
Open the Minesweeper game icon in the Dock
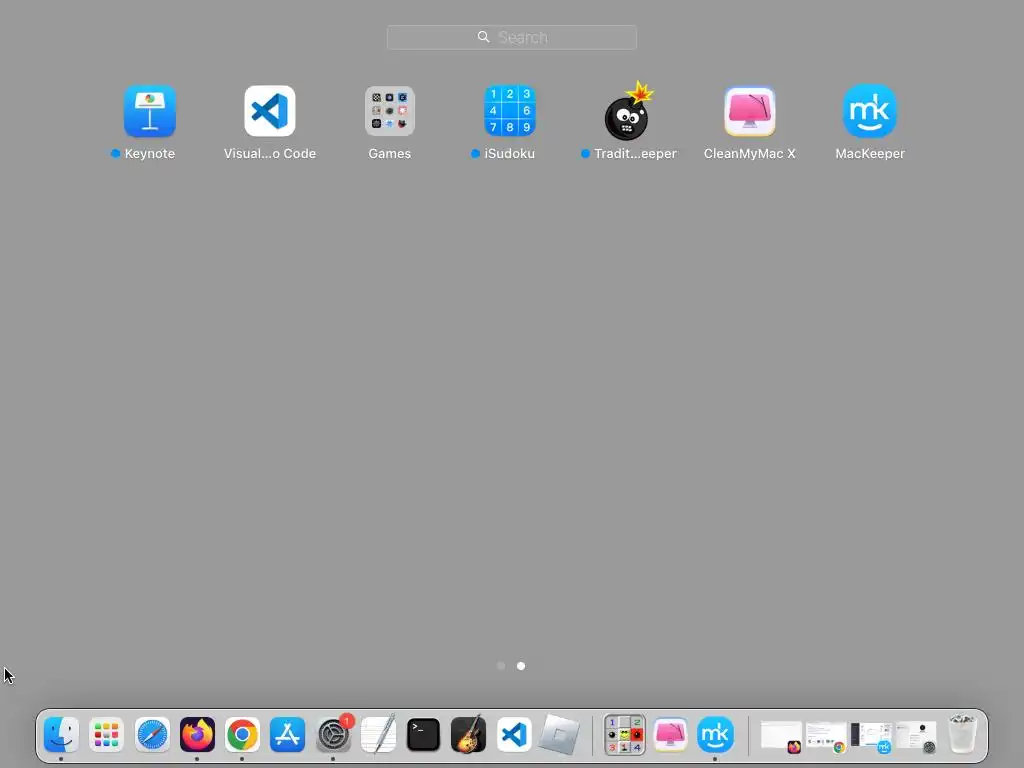tap(625, 735)
